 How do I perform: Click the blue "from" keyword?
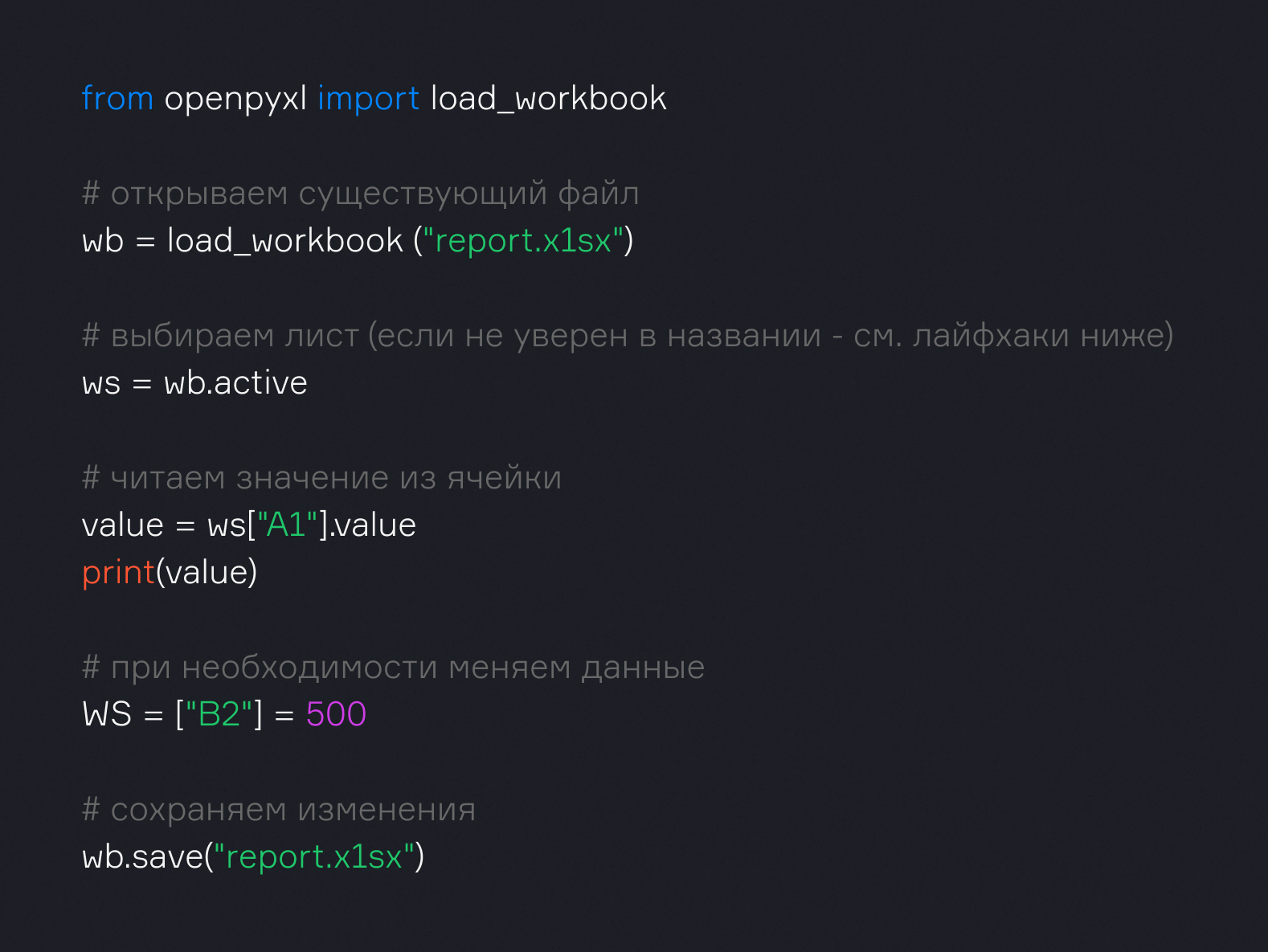(x=117, y=99)
